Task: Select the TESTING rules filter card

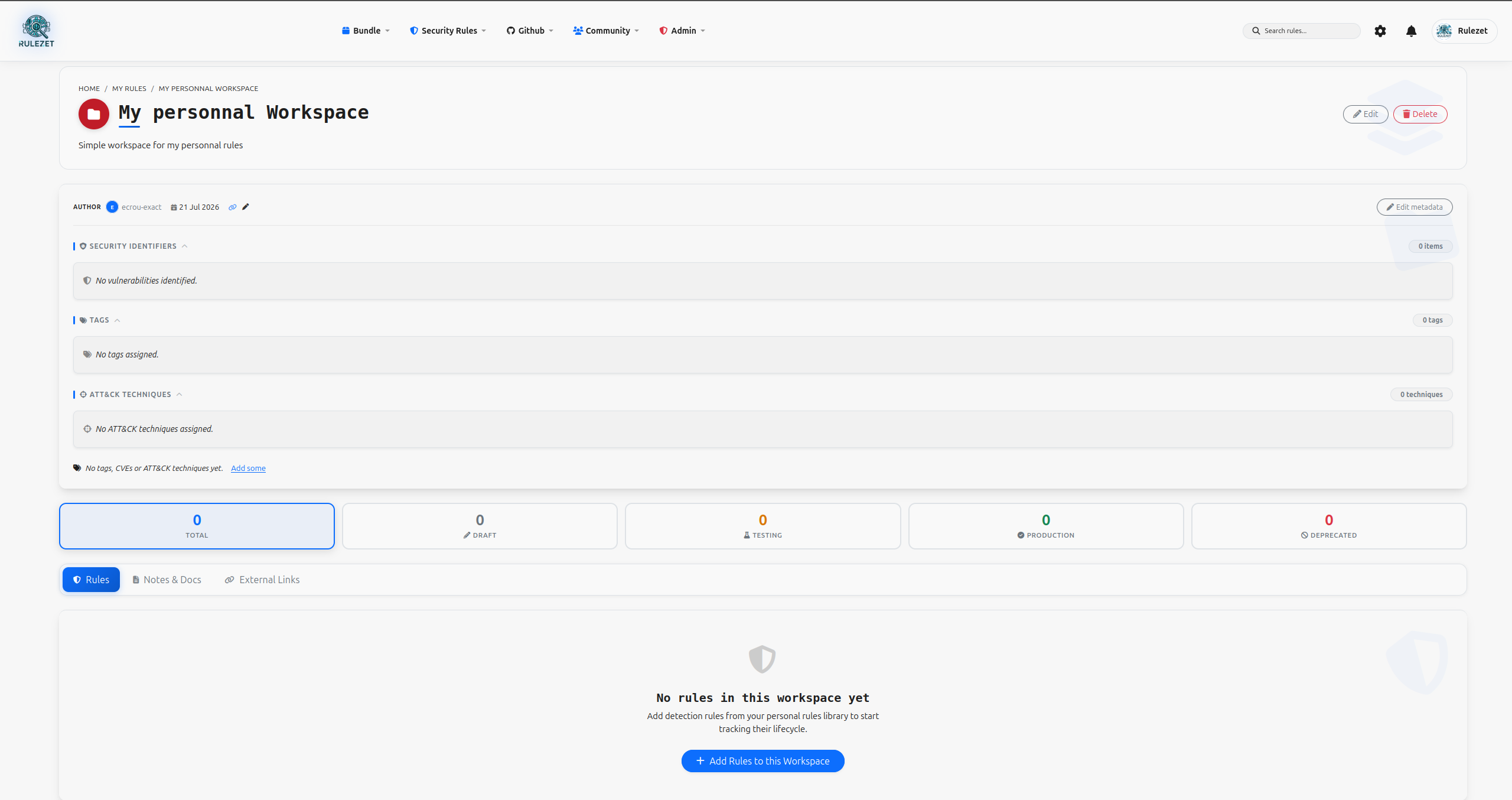Action: click(x=762, y=526)
